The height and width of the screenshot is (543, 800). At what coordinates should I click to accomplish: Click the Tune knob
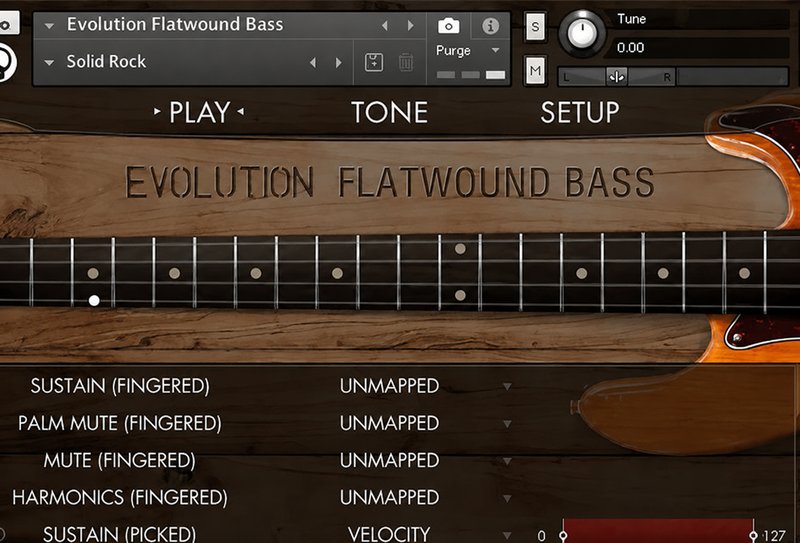click(x=582, y=33)
